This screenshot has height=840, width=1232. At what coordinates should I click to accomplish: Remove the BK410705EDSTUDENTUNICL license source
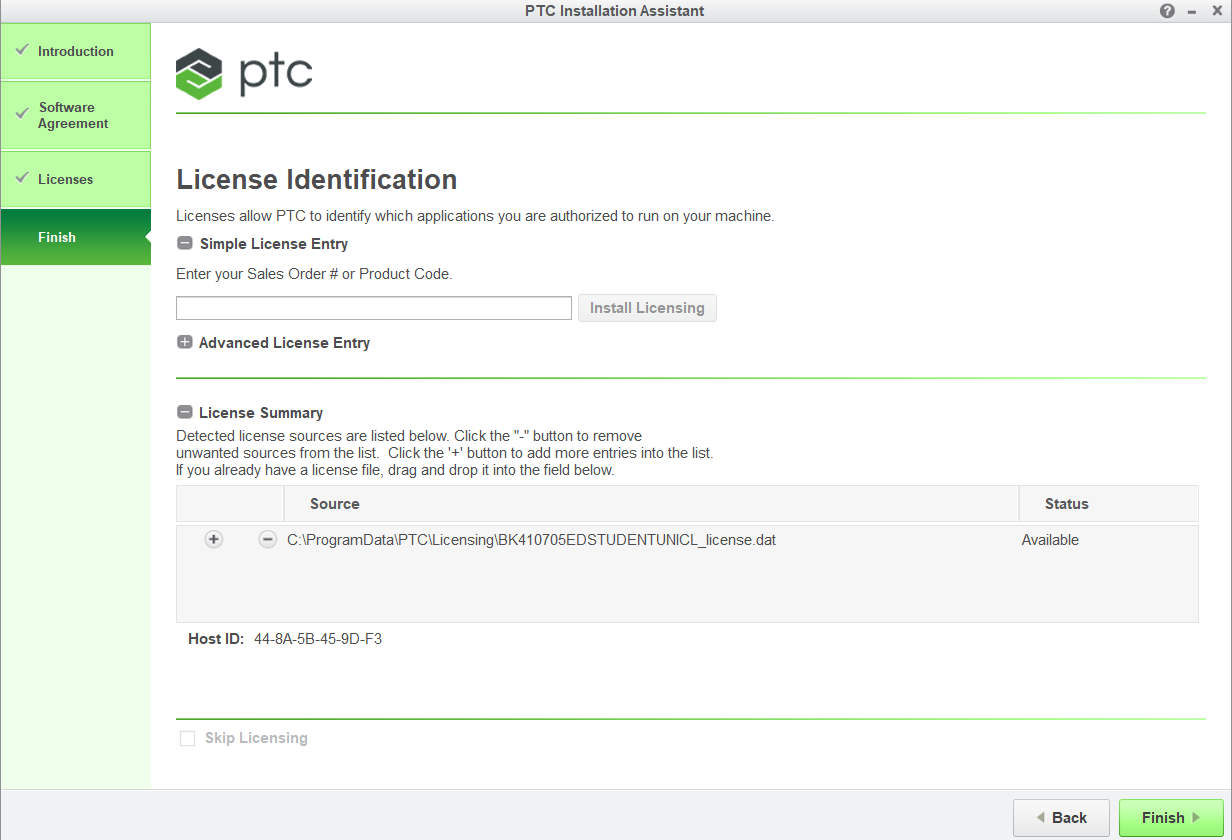(267, 539)
